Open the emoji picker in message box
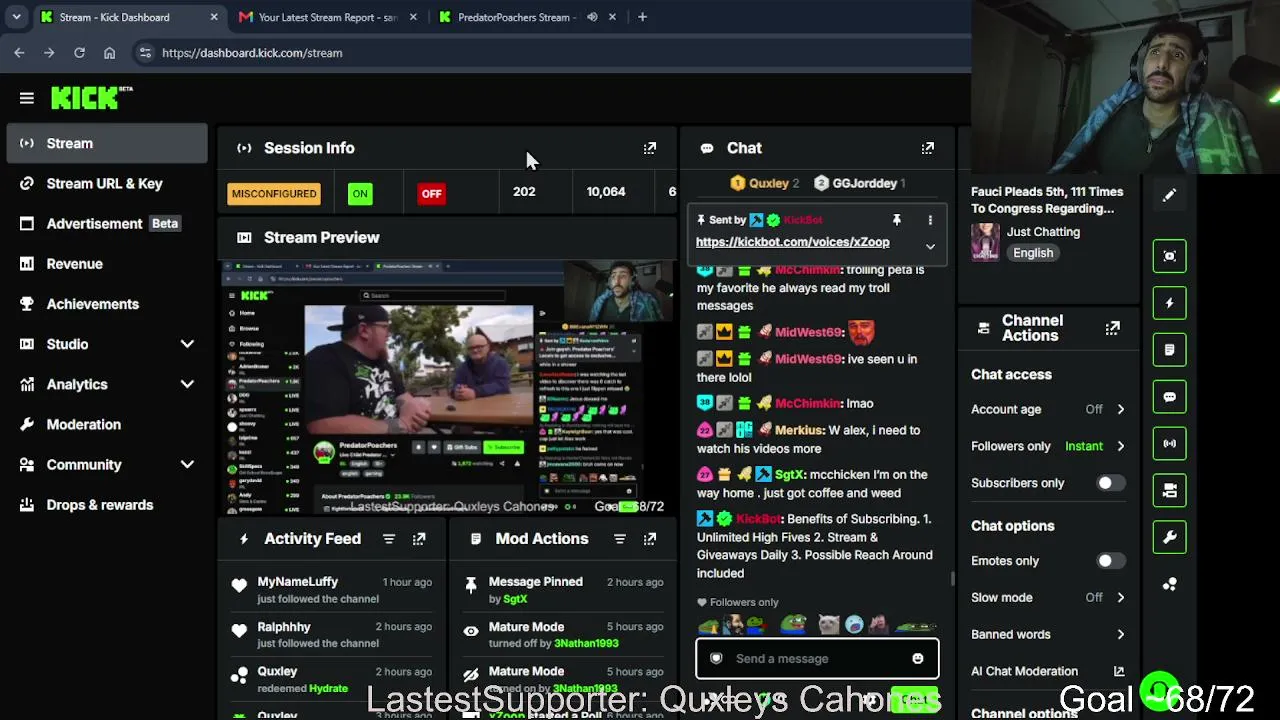The image size is (1280, 720). coord(917,659)
